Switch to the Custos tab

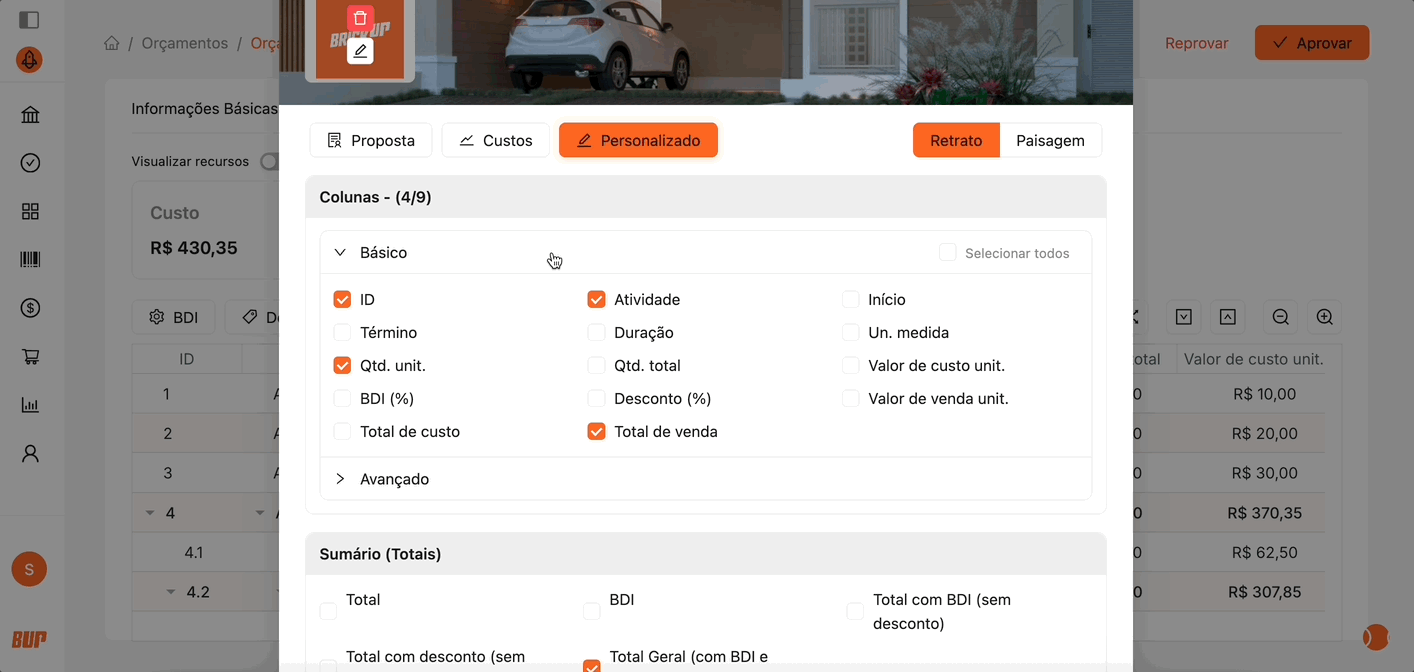coord(495,141)
